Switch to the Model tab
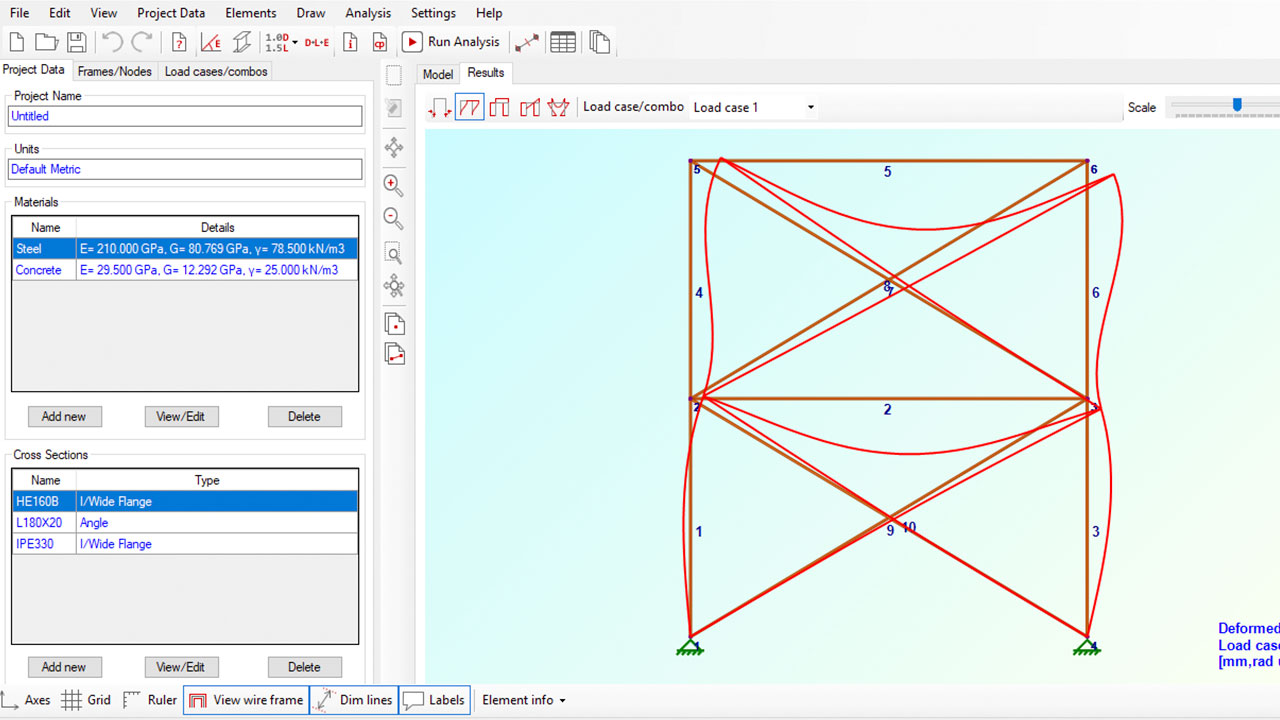 point(437,74)
